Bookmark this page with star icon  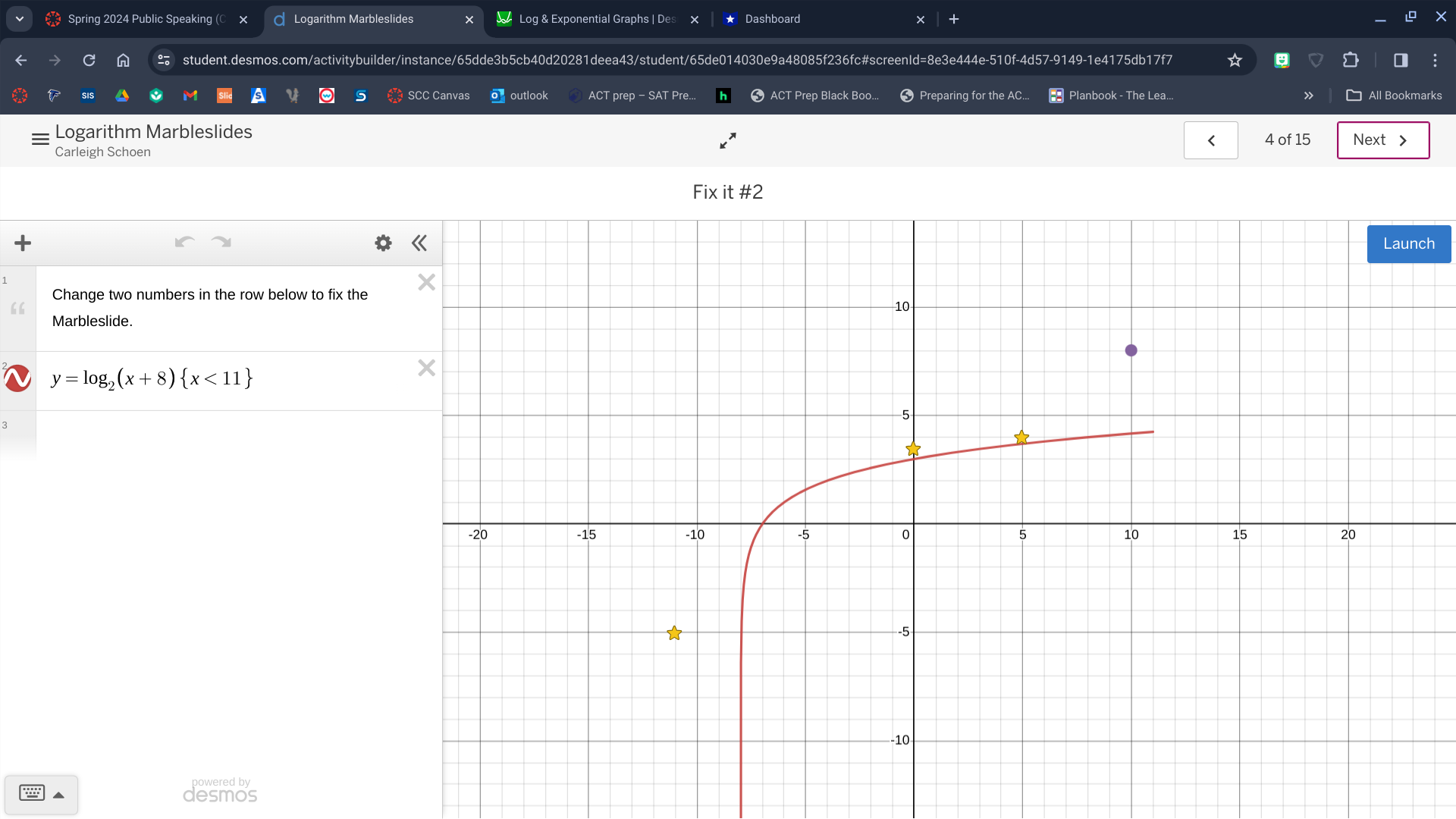(x=1235, y=60)
